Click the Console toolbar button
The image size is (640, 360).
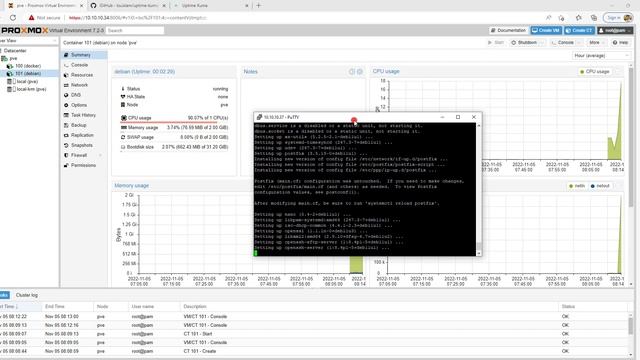point(563,42)
